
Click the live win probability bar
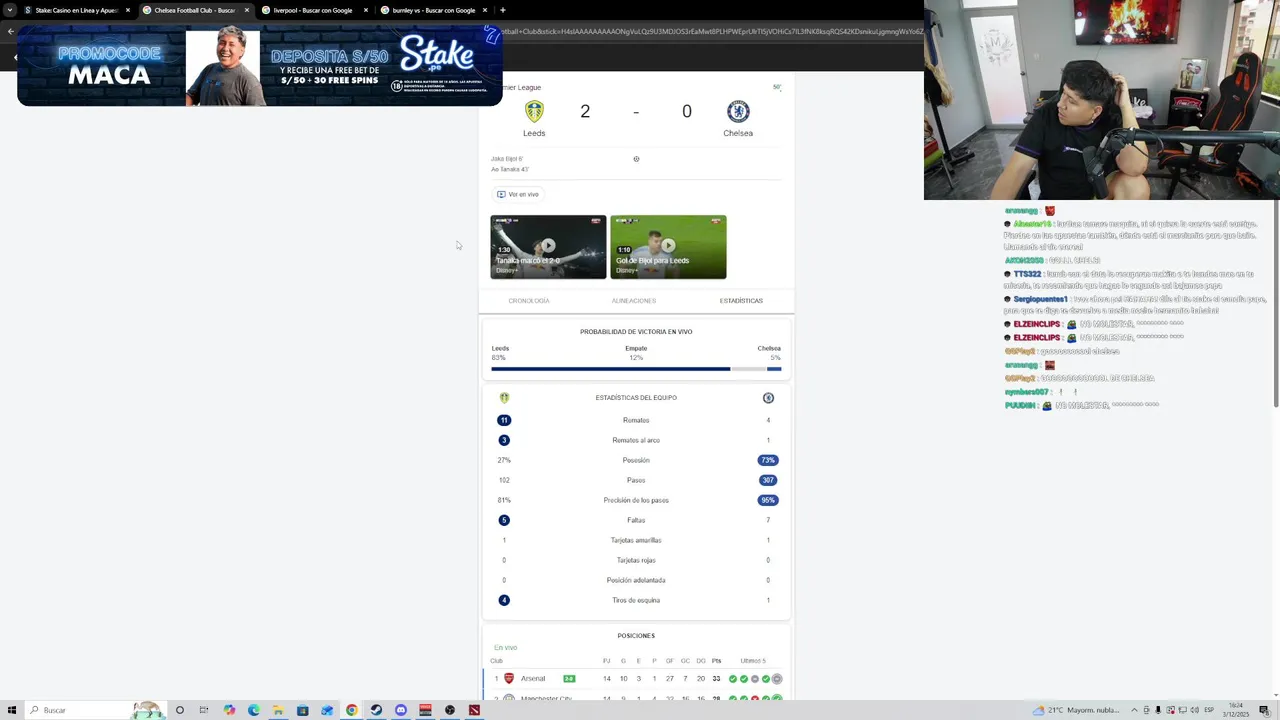pyautogui.click(x=636, y=369)
